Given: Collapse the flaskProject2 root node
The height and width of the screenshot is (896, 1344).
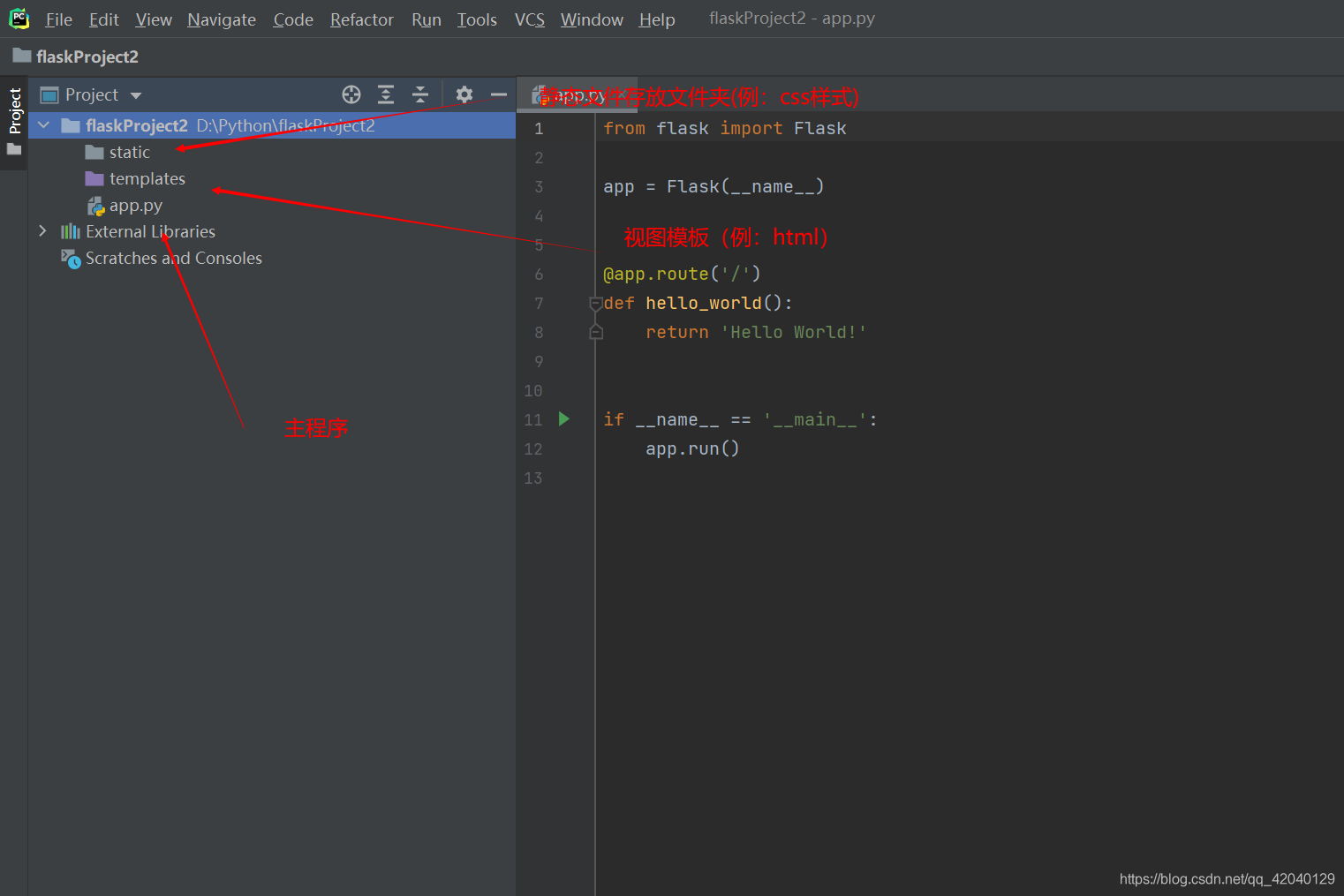Looking at the screenshot, I should coord(43,124).
